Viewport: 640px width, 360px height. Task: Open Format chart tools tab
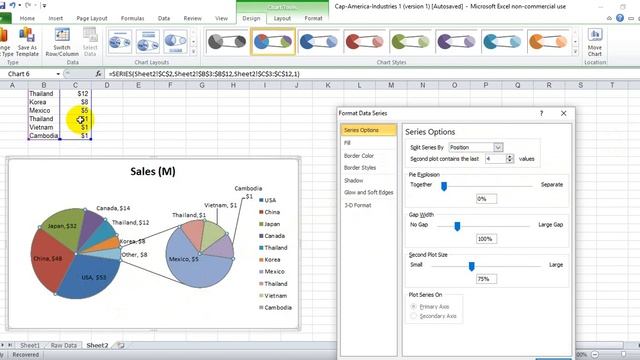[313, 18]
